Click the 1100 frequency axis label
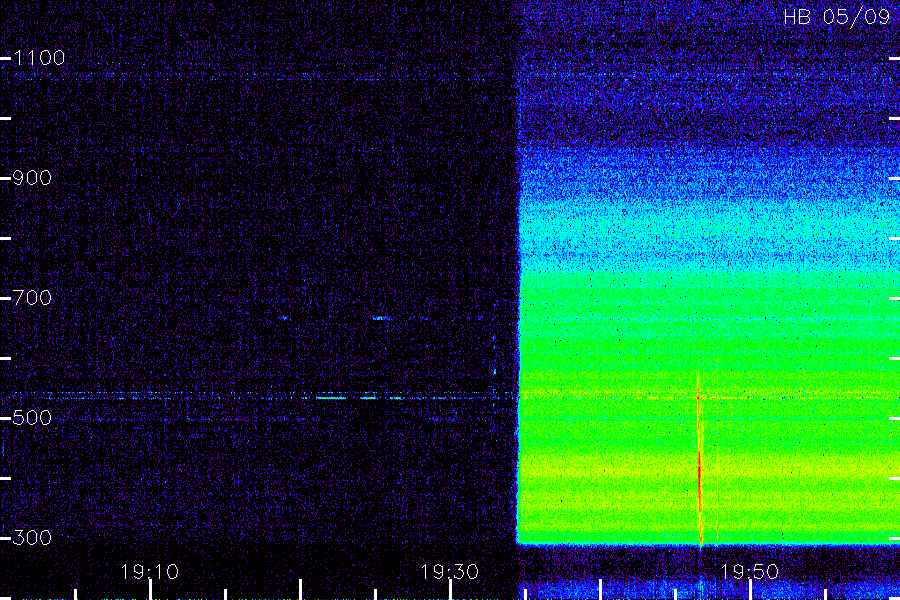Screen dimensions: 900x600 point(39,58)
